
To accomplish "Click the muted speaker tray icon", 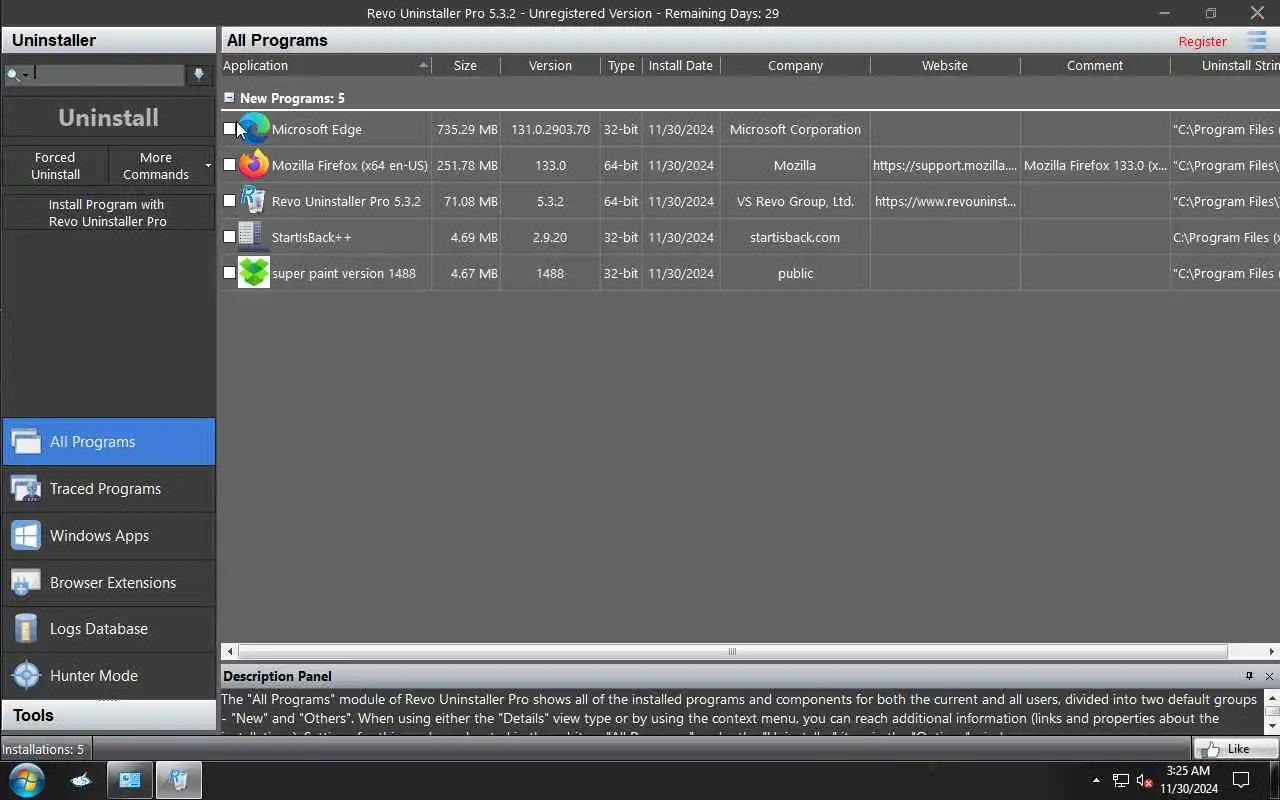I will (x=1145, y=780).
